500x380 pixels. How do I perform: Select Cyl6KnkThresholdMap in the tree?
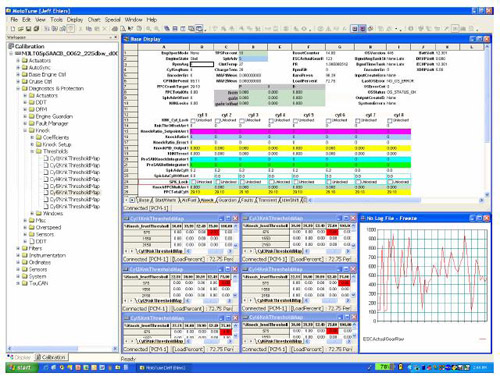[75, 192]
